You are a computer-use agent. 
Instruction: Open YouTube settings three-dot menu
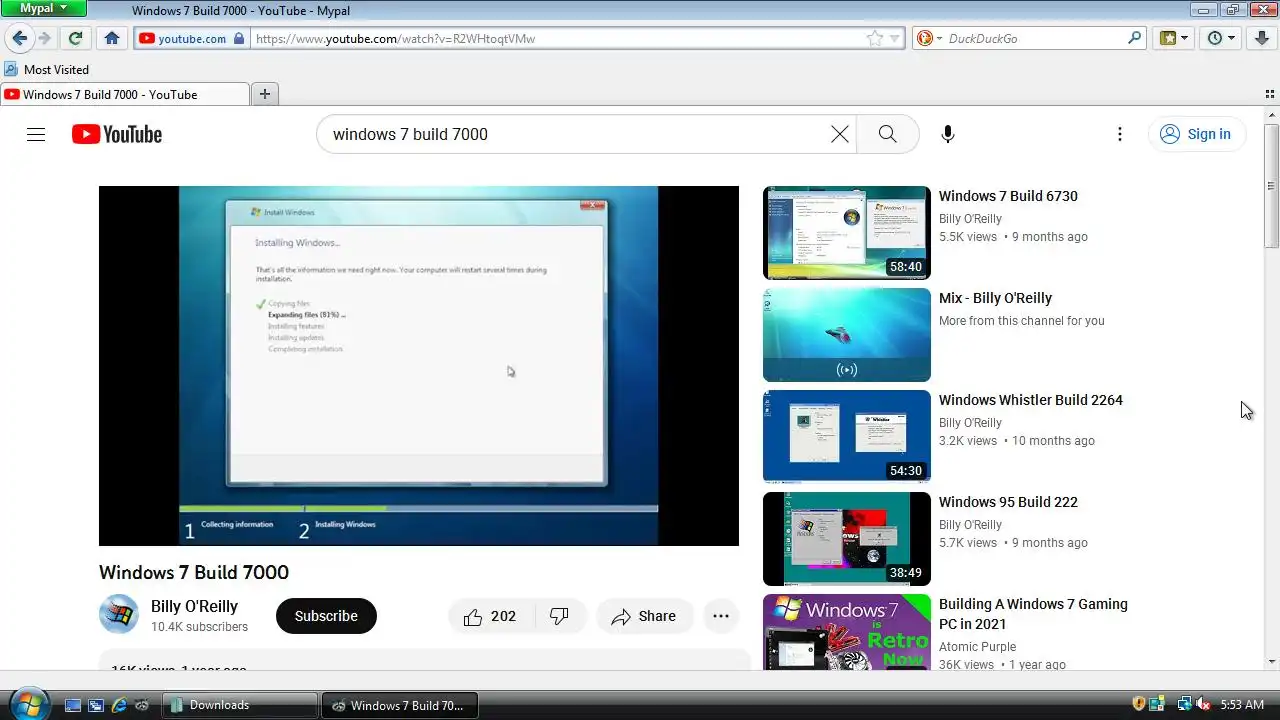tap(1120, 134)
